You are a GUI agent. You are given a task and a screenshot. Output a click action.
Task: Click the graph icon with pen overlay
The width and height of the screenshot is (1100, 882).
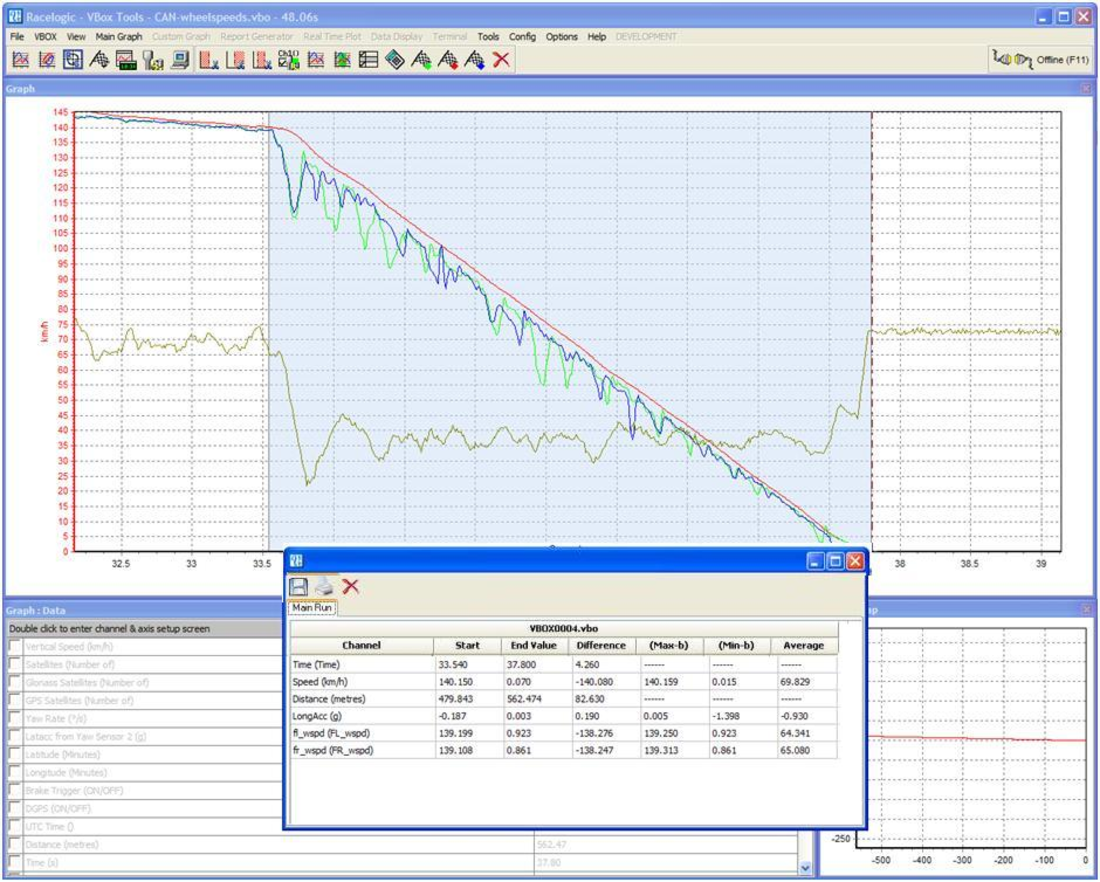click(x=46, y=60)
